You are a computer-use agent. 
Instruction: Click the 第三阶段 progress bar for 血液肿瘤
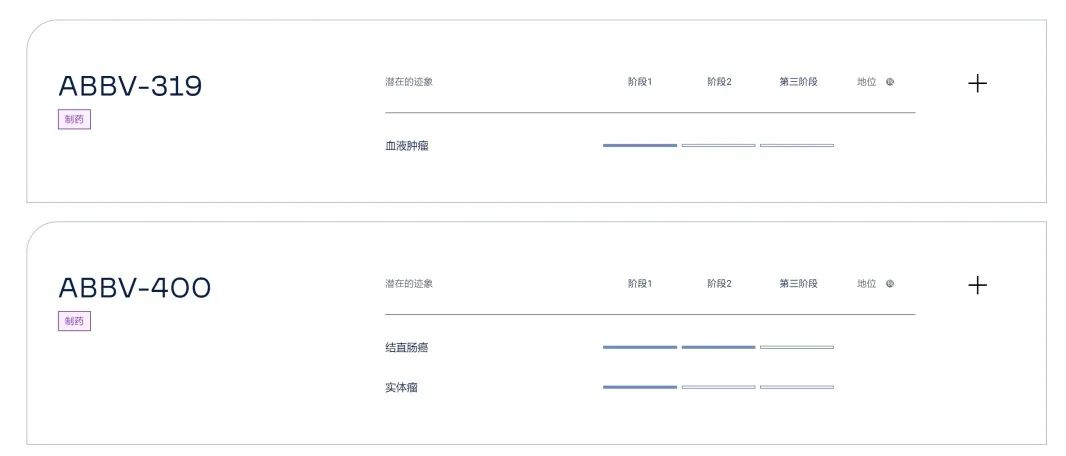(x=797, y=146)
